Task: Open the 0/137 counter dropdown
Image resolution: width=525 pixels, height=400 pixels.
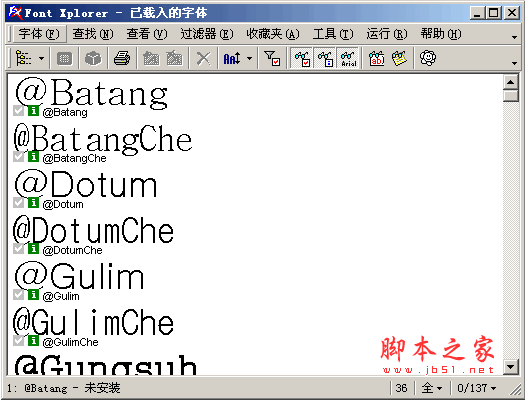Action: (x=477, y=388)
